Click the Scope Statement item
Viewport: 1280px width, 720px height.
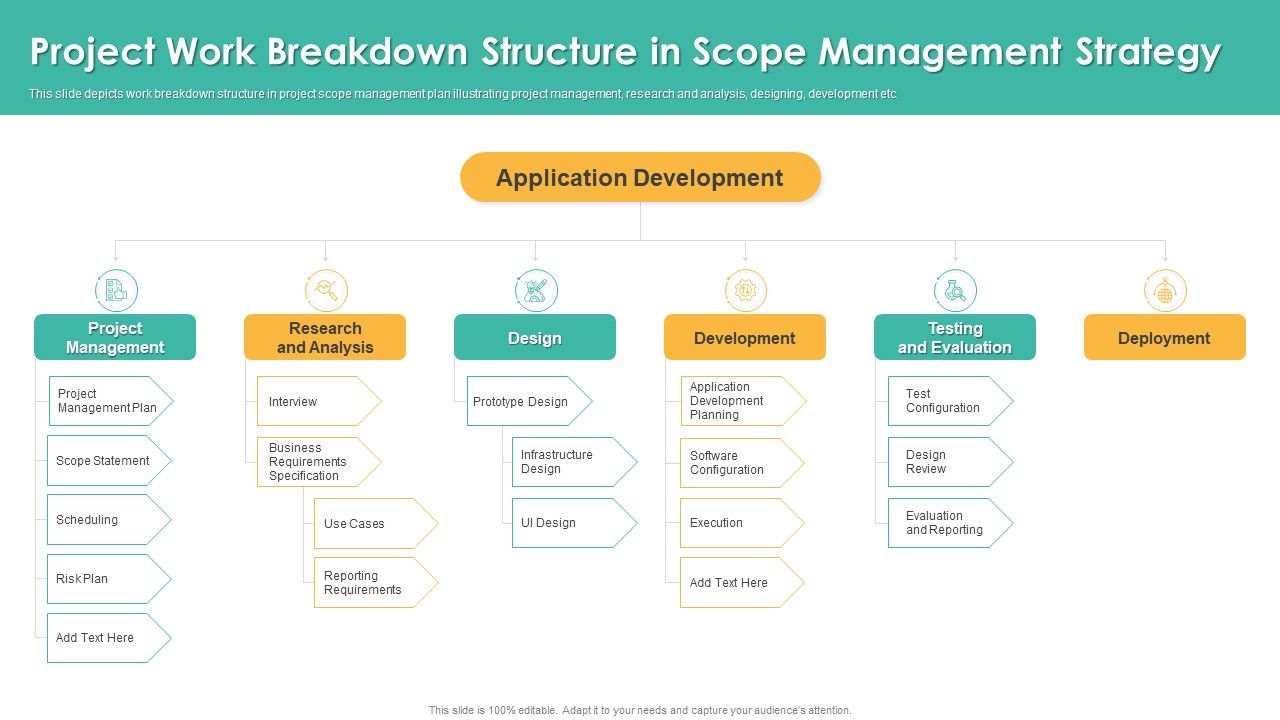pos(109,461)
